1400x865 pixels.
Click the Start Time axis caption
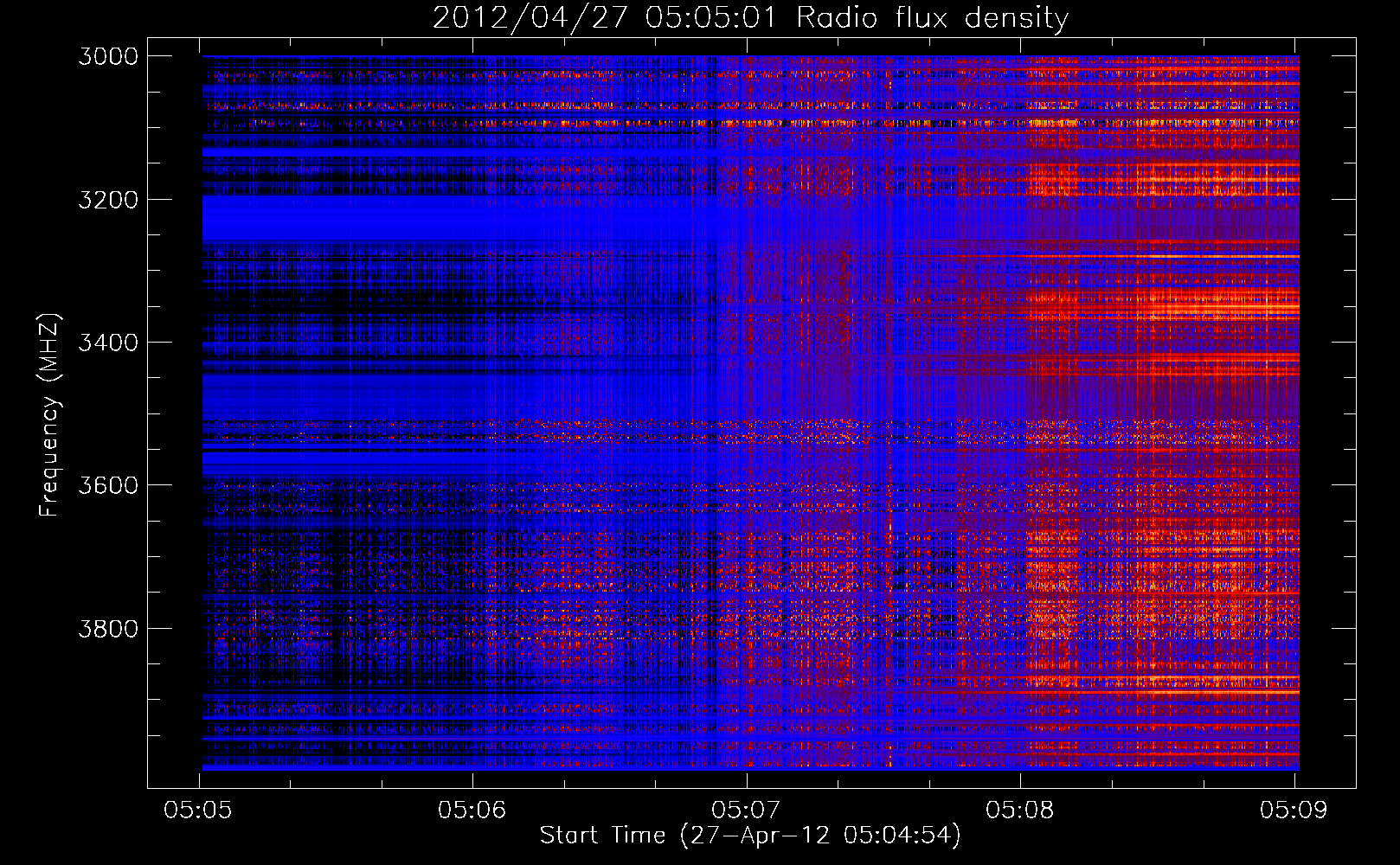750,836
